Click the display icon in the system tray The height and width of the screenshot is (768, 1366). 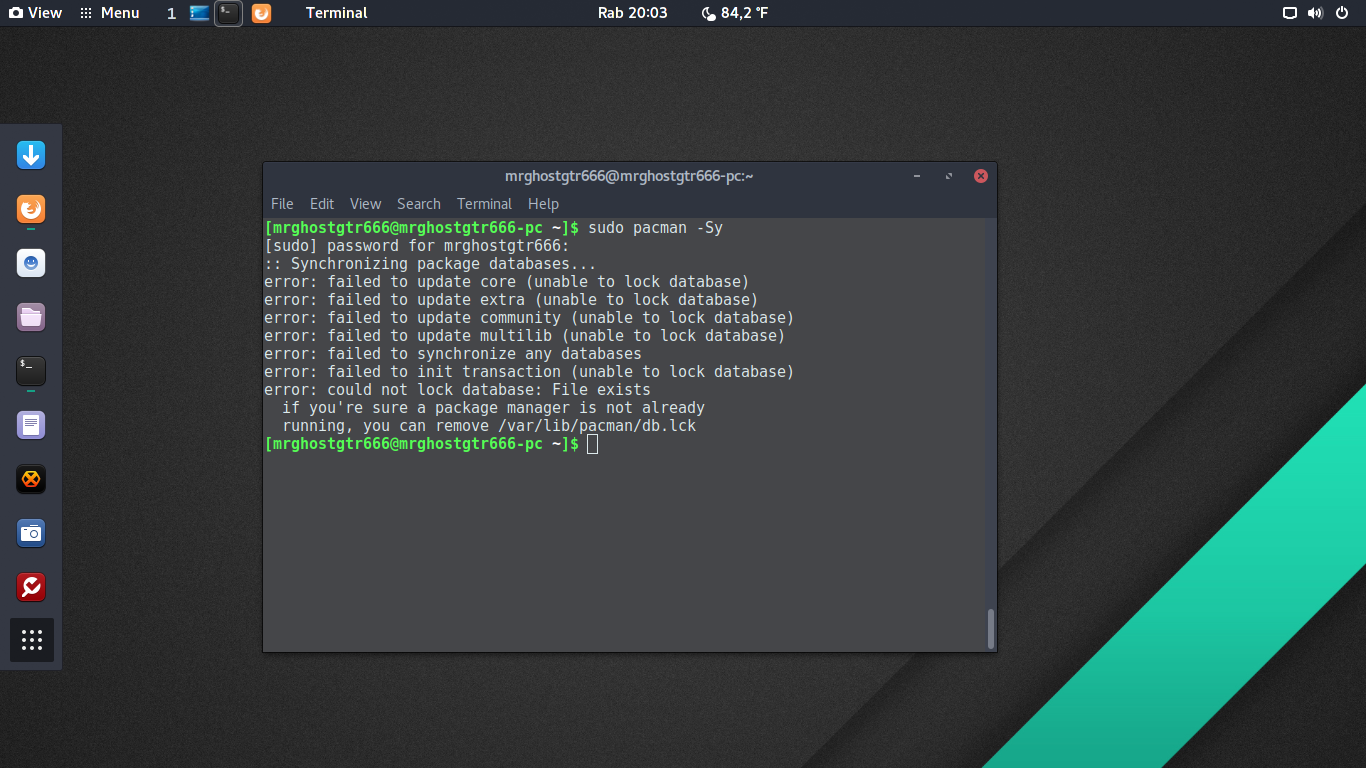(1290, 13)
